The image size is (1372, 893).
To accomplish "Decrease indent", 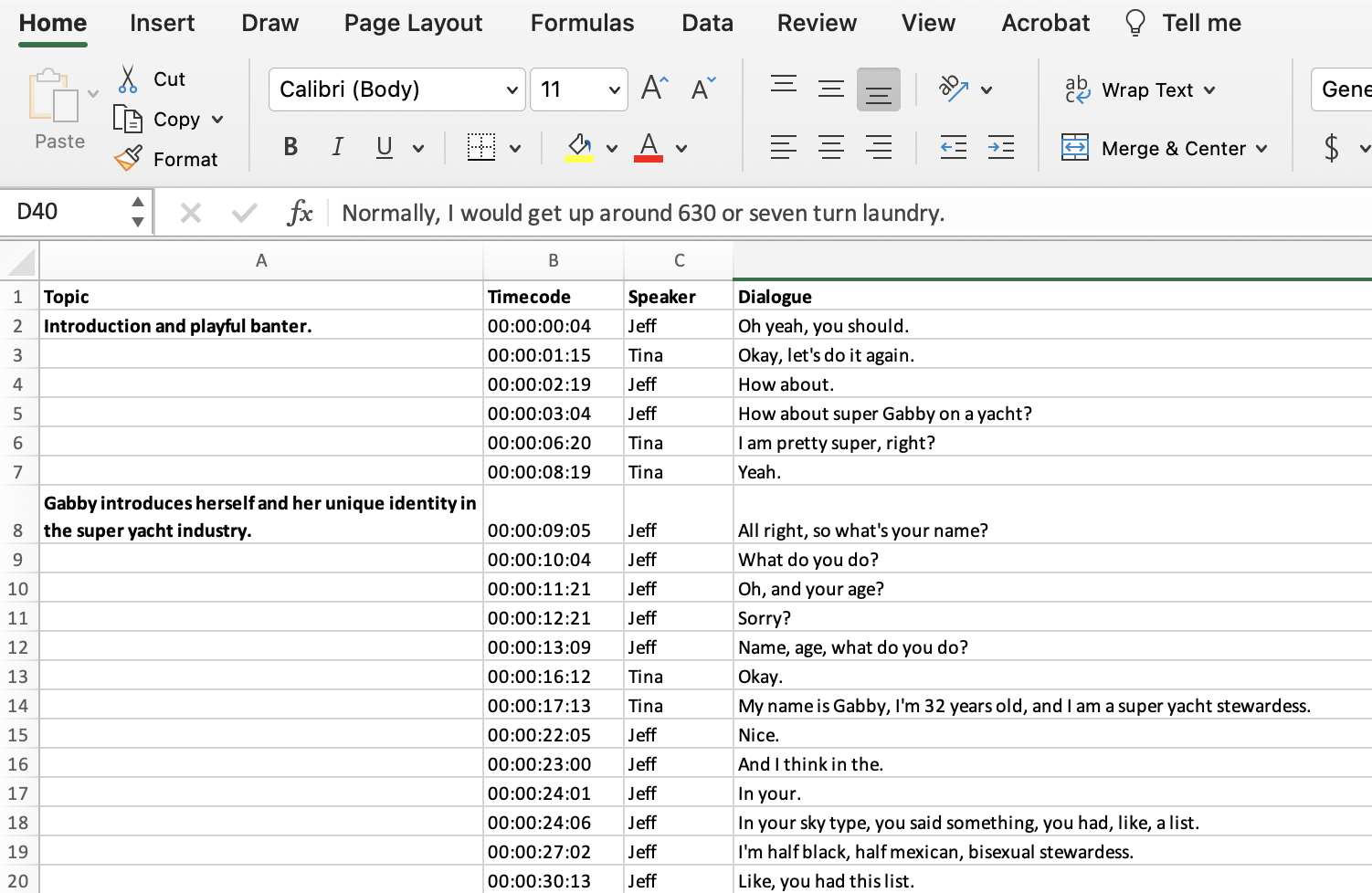I will [x=954, y=147].
